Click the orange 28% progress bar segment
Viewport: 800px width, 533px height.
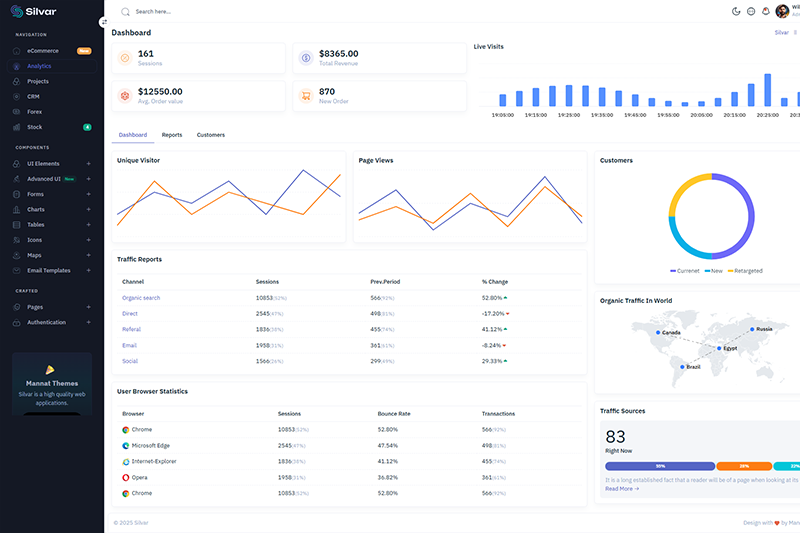pyautogui.click(x=745, y=466)
